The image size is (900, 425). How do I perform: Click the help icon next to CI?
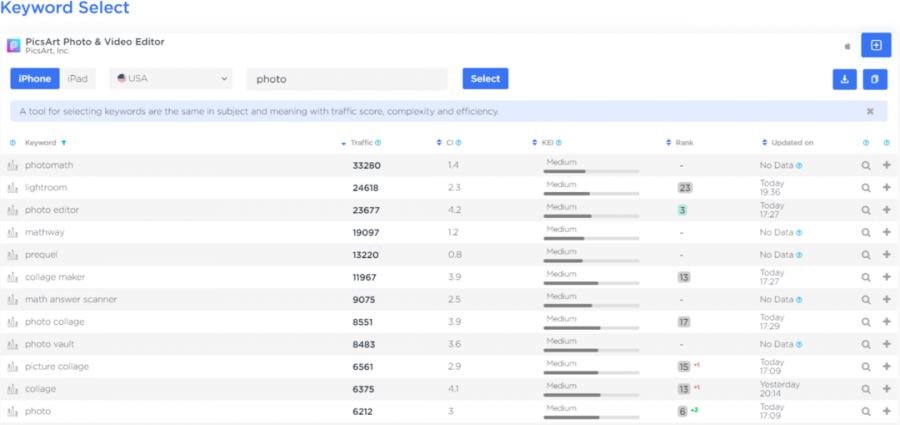[x=459, y=143]
